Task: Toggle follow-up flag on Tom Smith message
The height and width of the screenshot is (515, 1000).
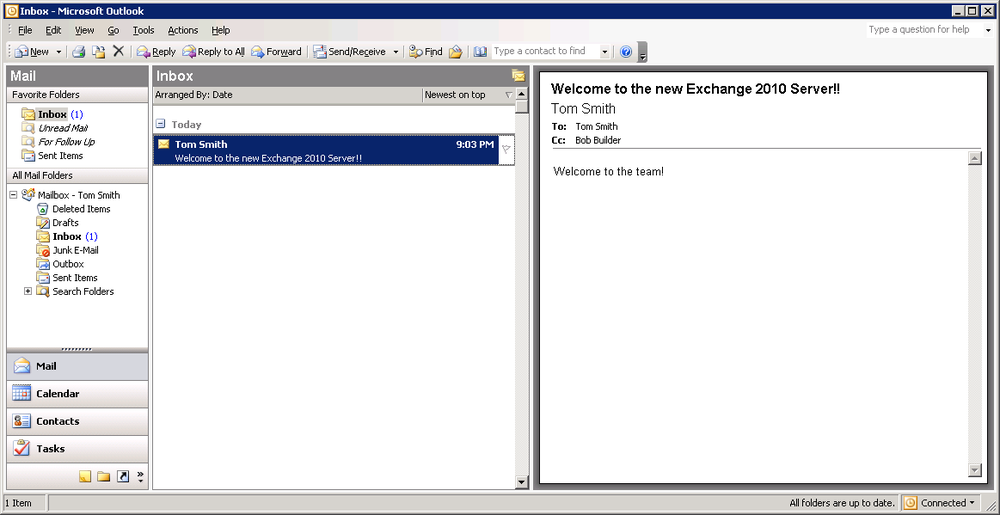Action: 506,150
